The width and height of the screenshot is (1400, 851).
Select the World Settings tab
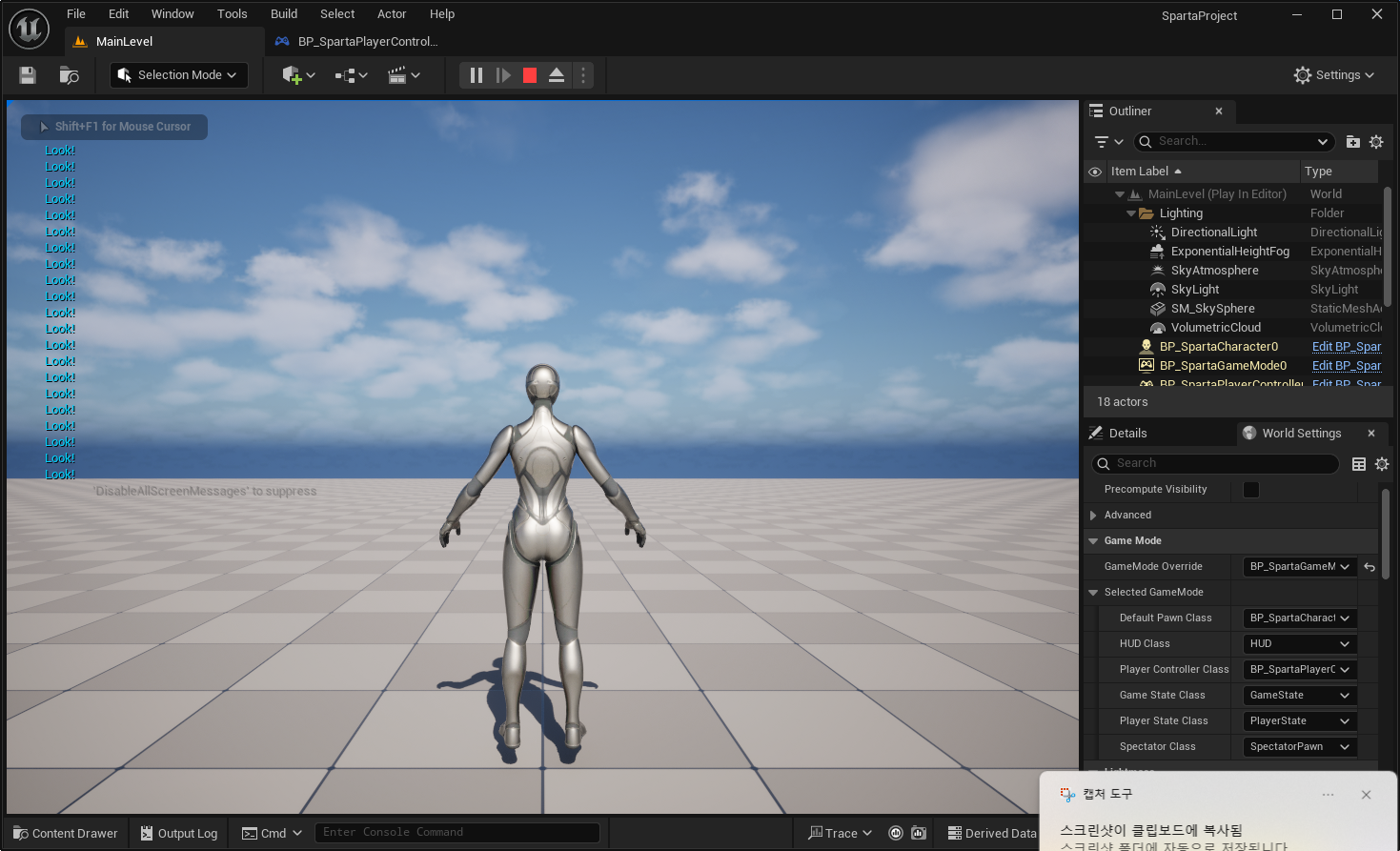1301,434
